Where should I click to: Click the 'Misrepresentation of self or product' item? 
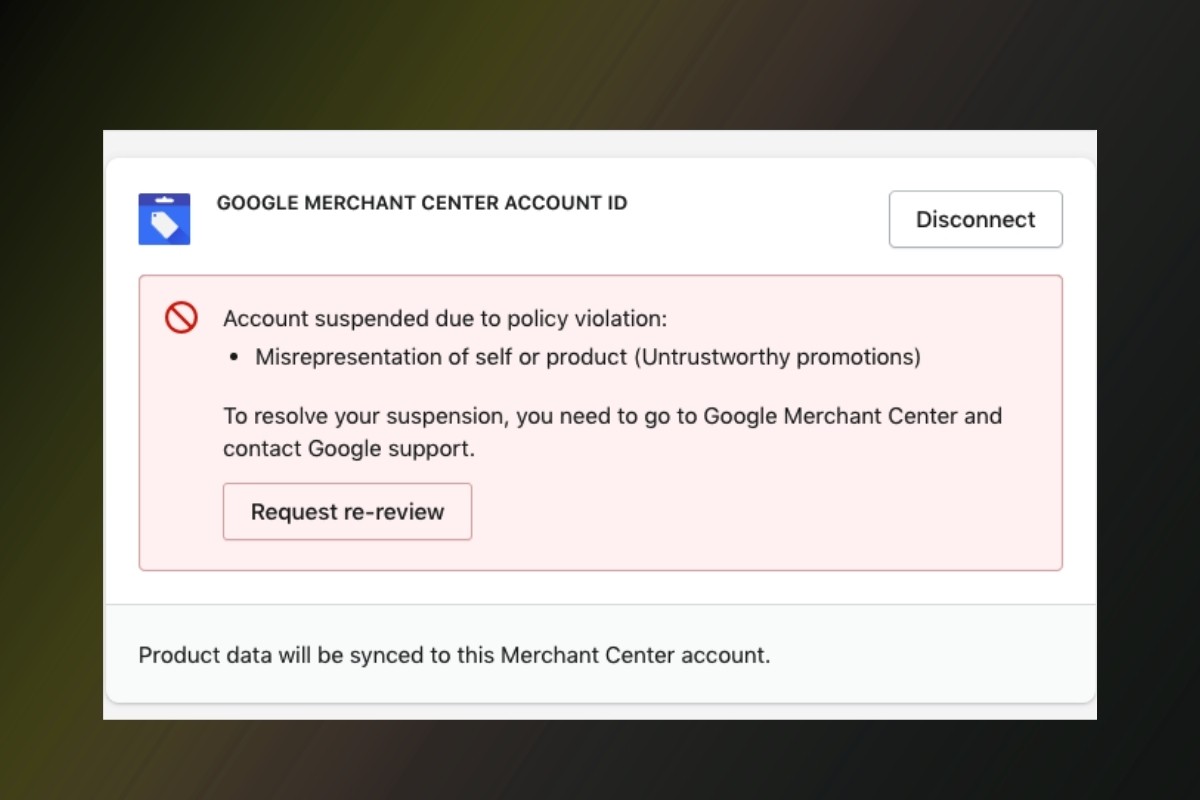pyautogui.click(x=441, y=357)
